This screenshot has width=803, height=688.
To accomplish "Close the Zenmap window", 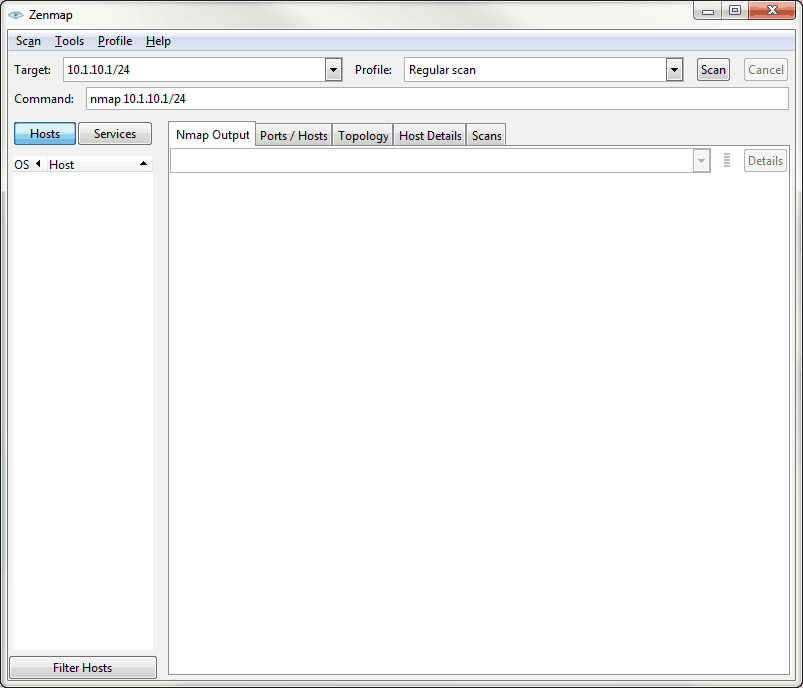I will click(772, 10).
